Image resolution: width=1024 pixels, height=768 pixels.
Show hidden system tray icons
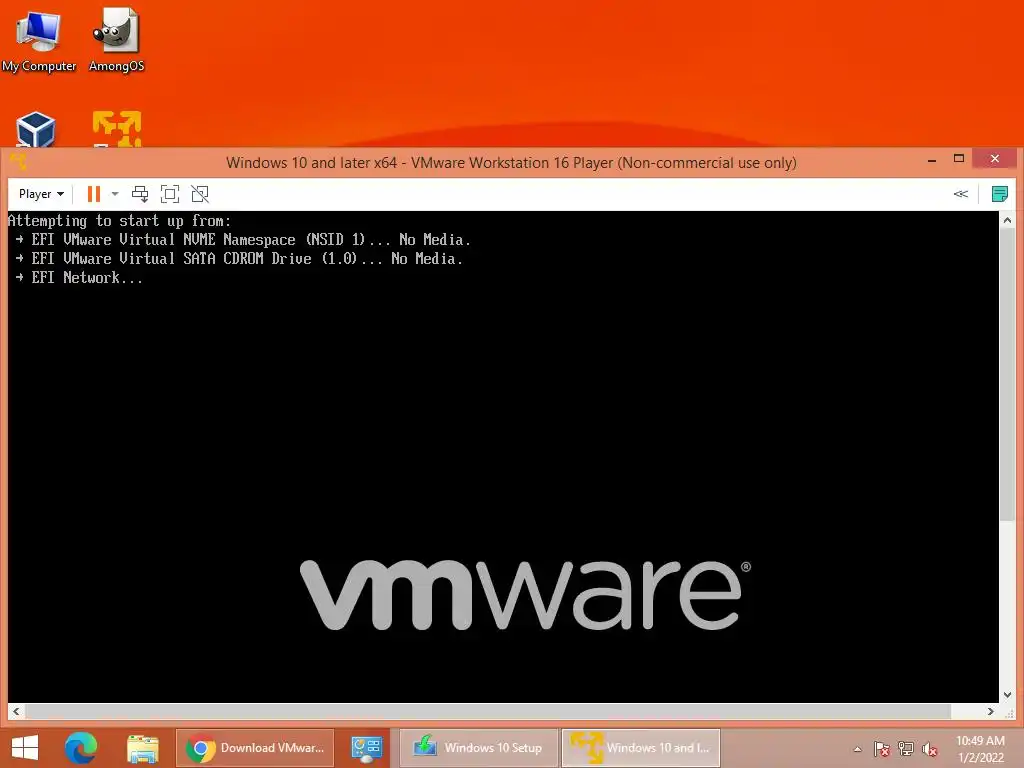tap(857, 749)
